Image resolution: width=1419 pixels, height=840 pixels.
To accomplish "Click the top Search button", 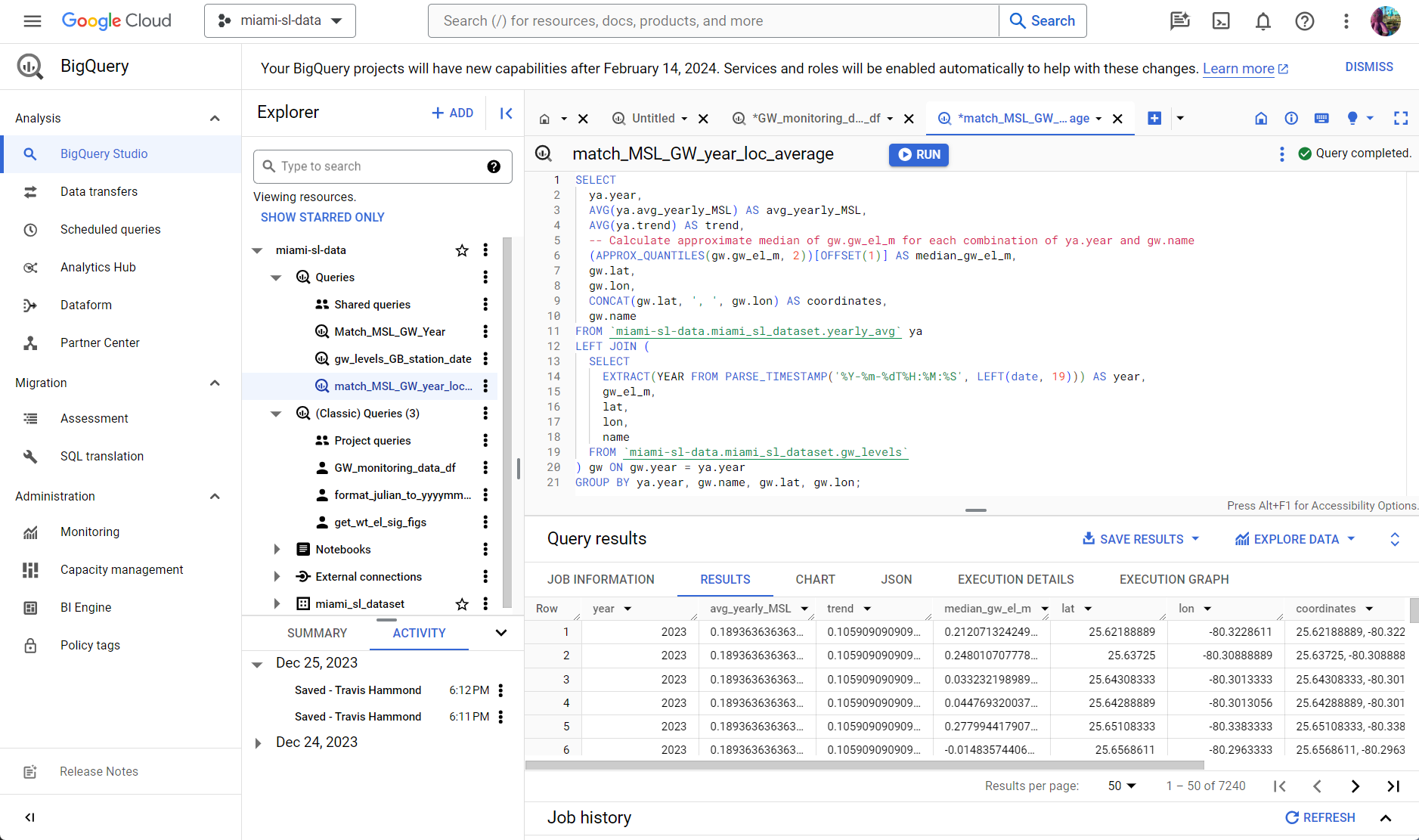I will click(1043, 21).
